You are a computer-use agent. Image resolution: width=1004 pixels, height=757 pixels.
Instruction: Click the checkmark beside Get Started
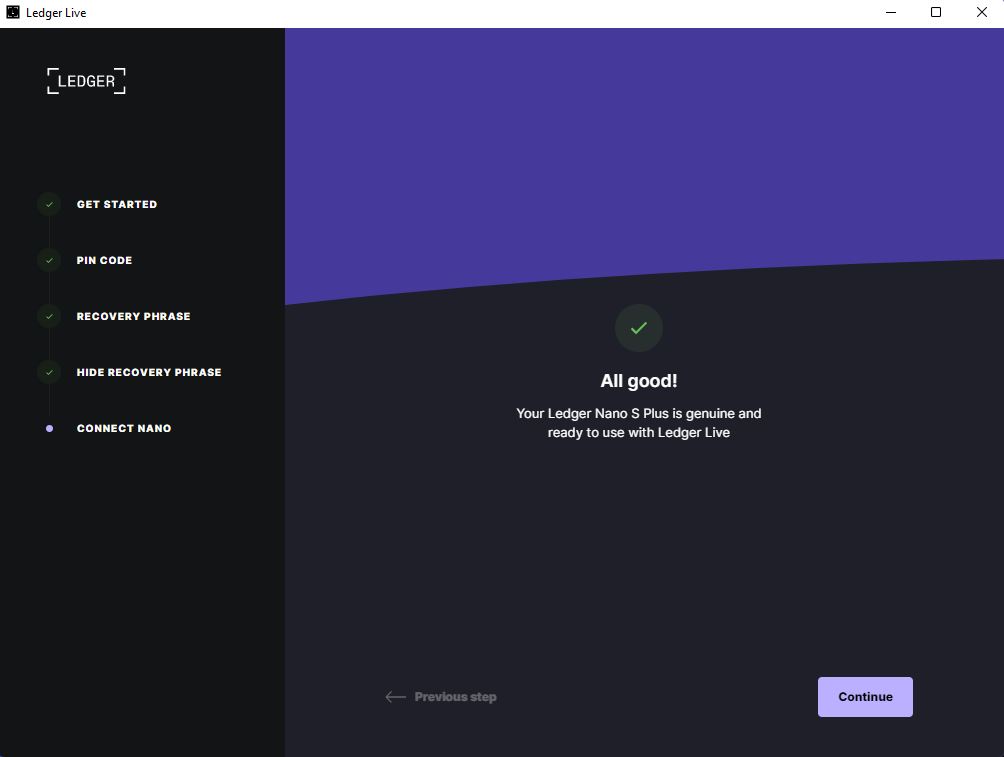click(49, 204)
